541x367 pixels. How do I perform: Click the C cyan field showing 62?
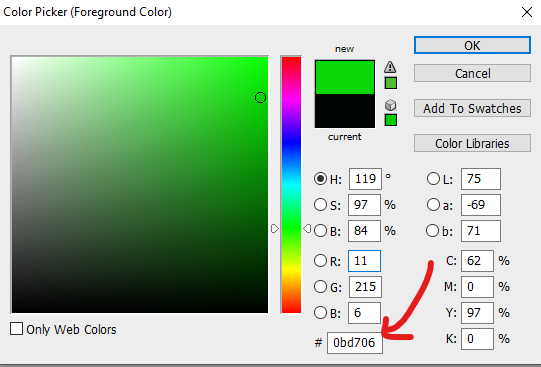coord(477,261)
